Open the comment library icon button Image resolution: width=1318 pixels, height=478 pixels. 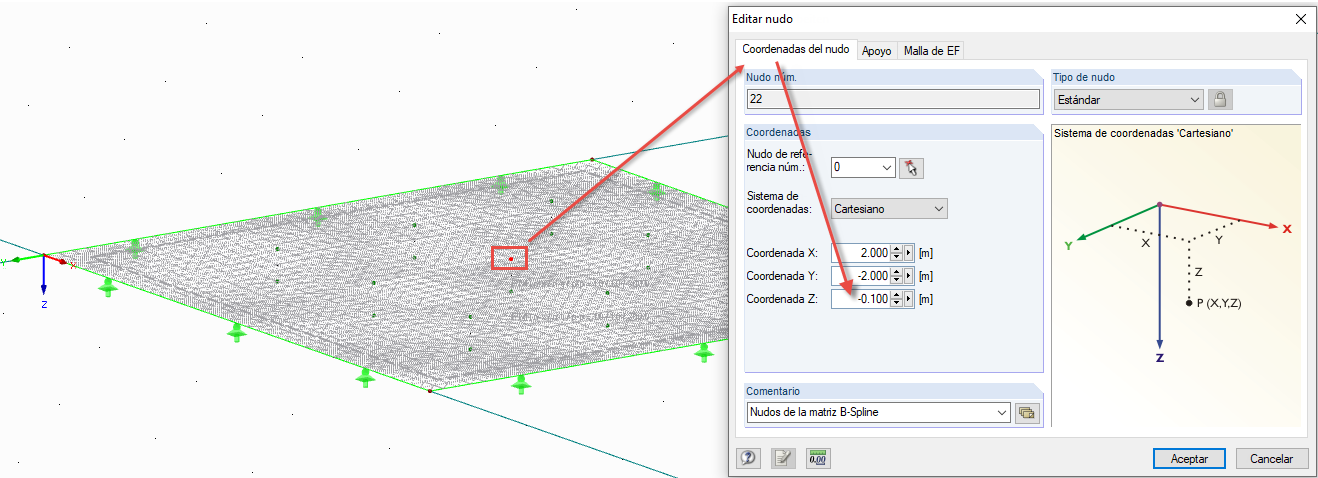[1026, 412]
